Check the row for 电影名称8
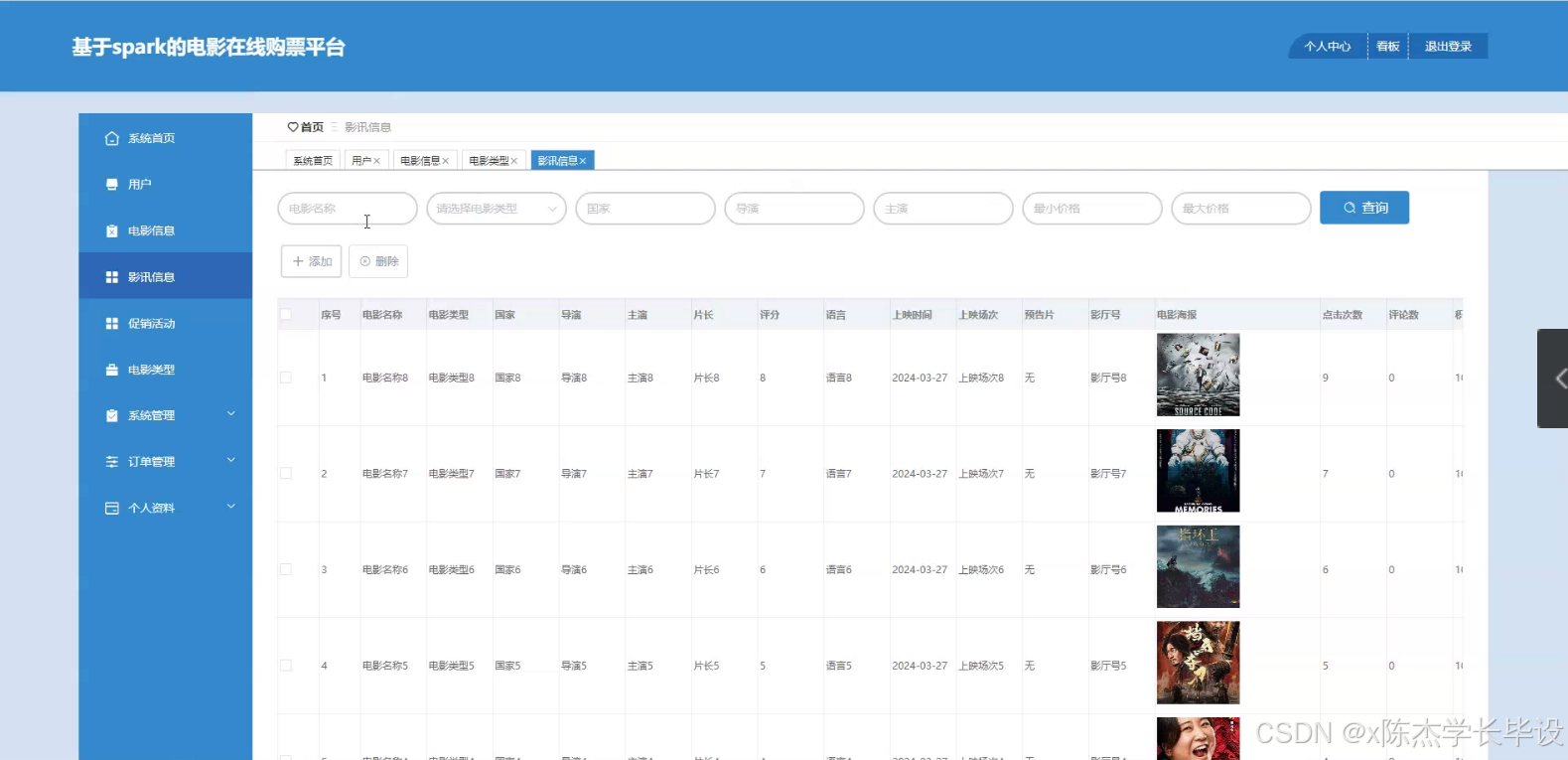This screenshot has width=1568, height=760. (x=286, y=378)
